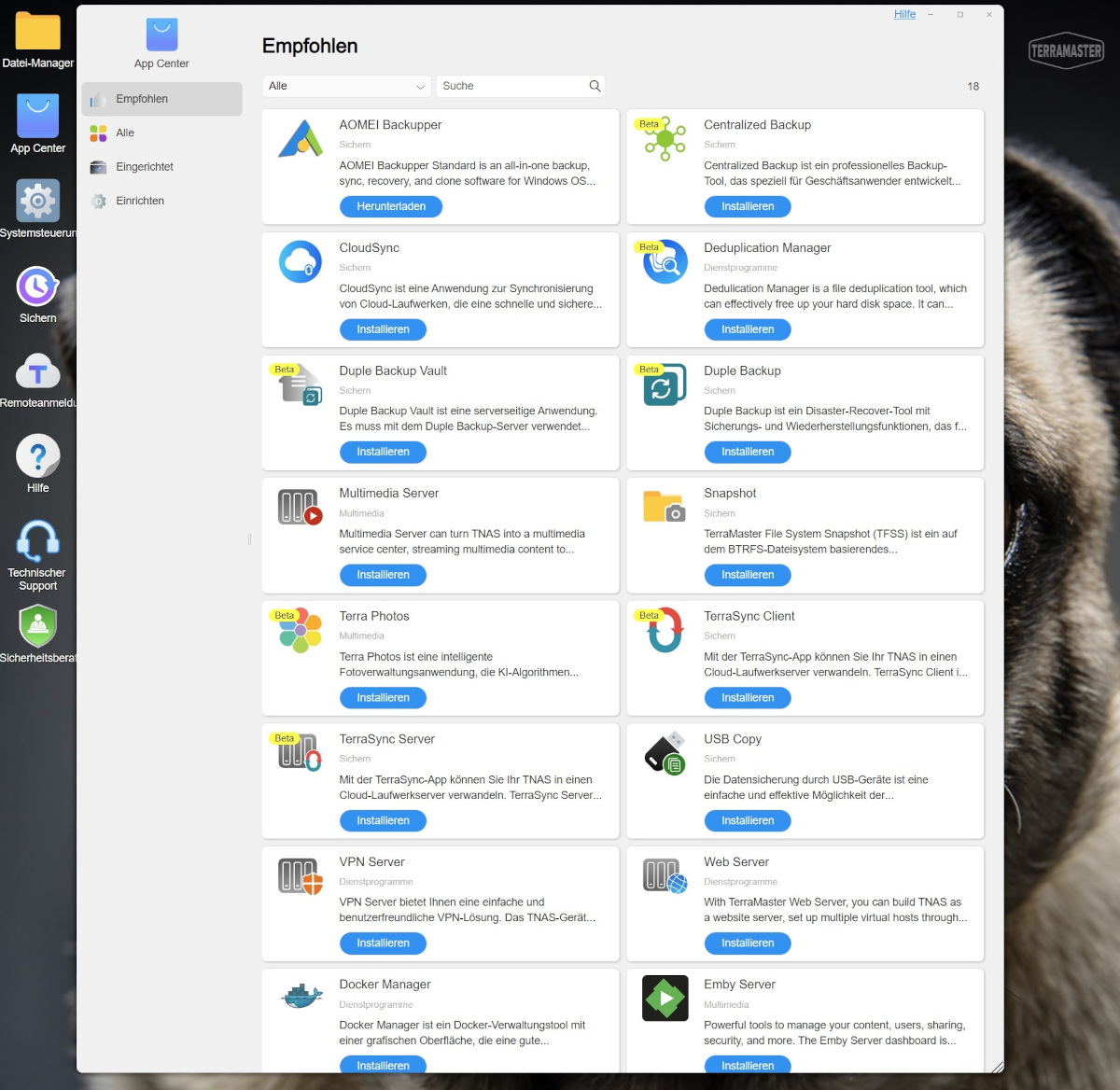Click the Alle colored grid sidebar icon

98,133
